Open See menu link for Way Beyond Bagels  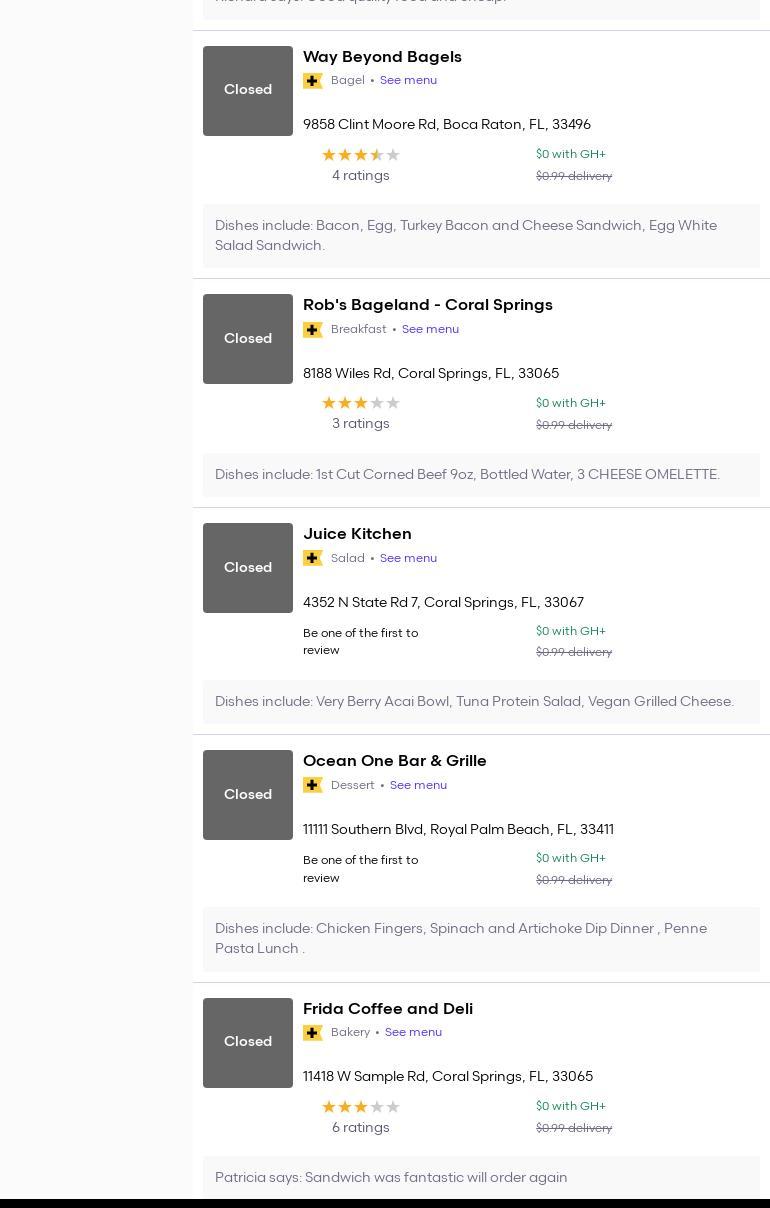coord(408,80)
